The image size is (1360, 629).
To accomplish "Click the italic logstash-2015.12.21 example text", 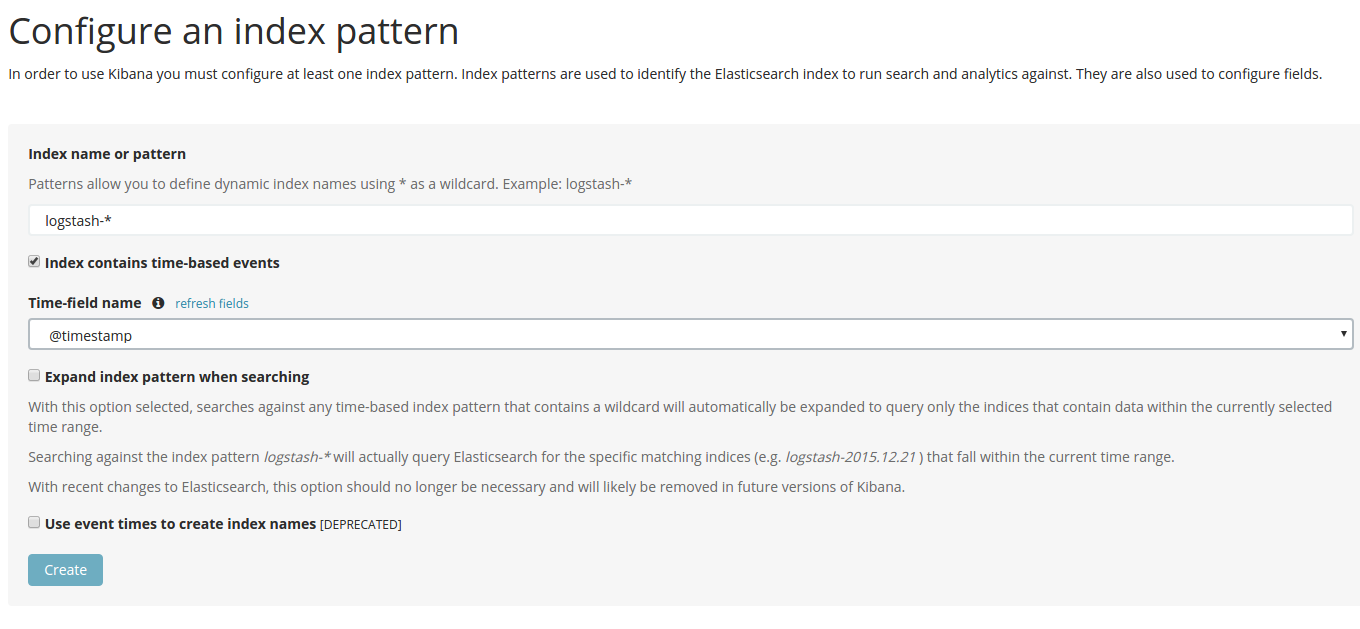I will [849, 456].
